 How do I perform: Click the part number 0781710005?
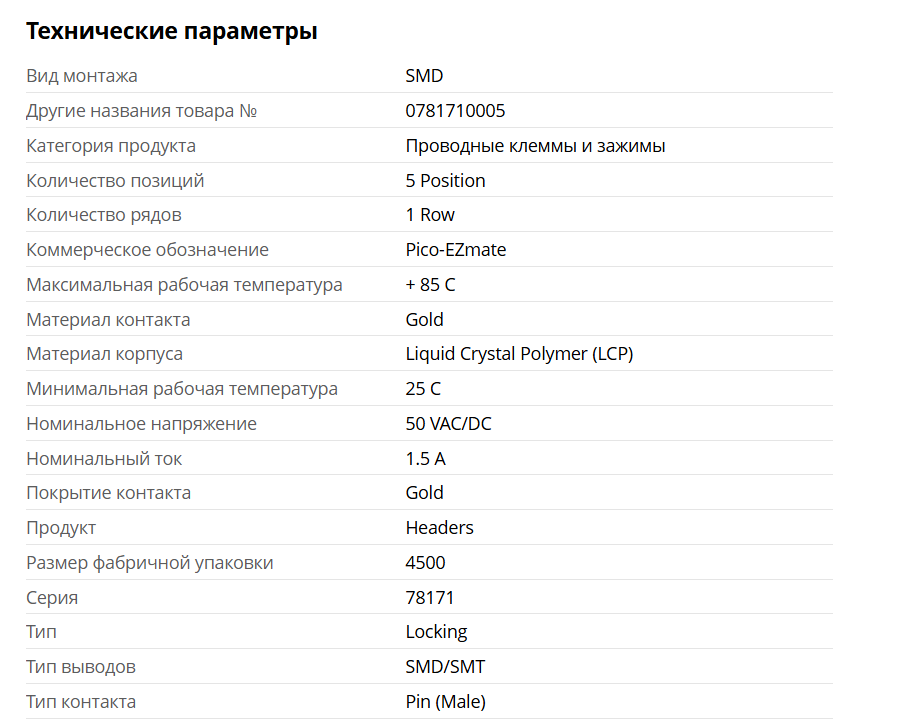[455, 111]
